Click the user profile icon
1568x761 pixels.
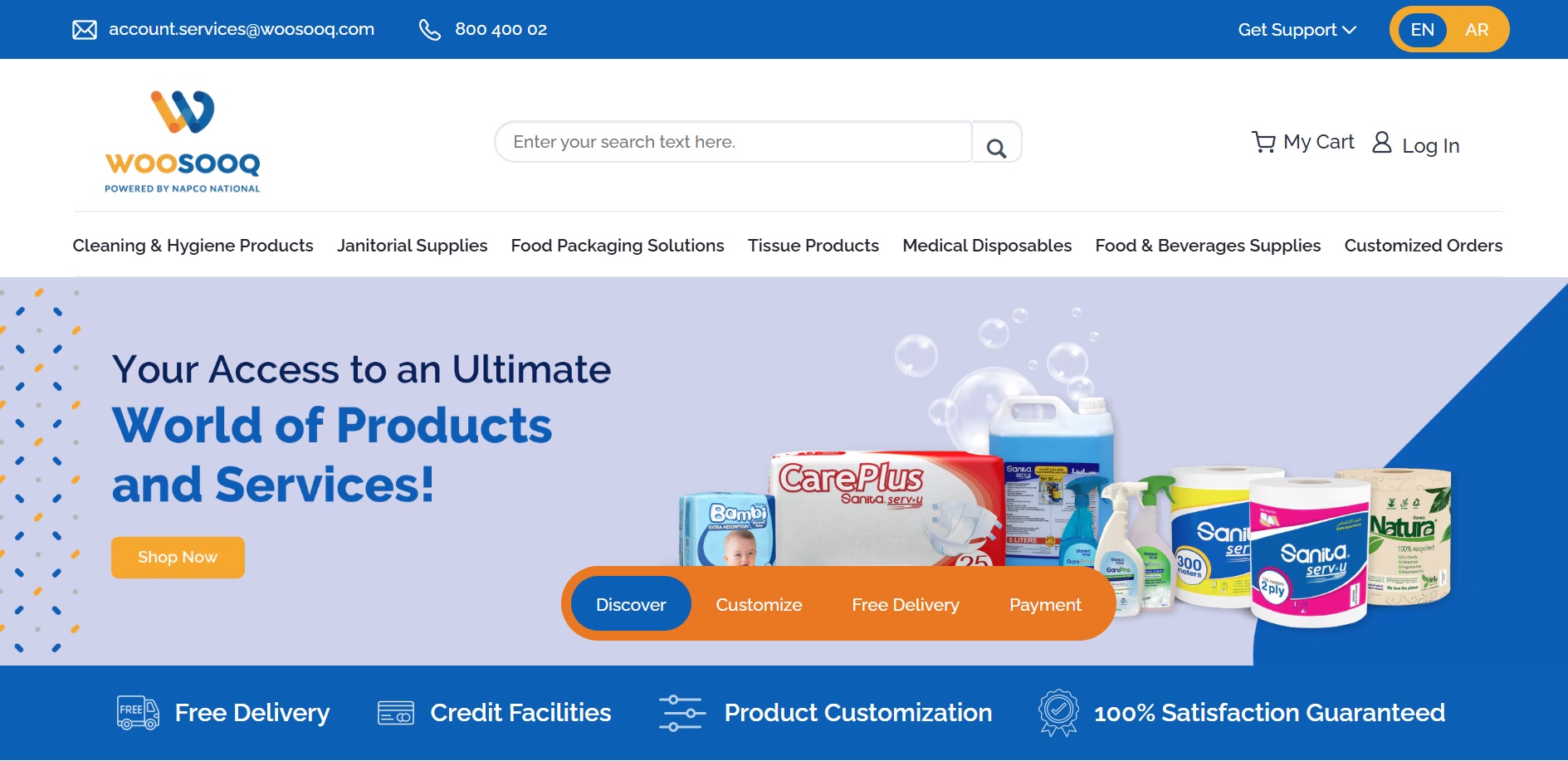point(1381,142)
